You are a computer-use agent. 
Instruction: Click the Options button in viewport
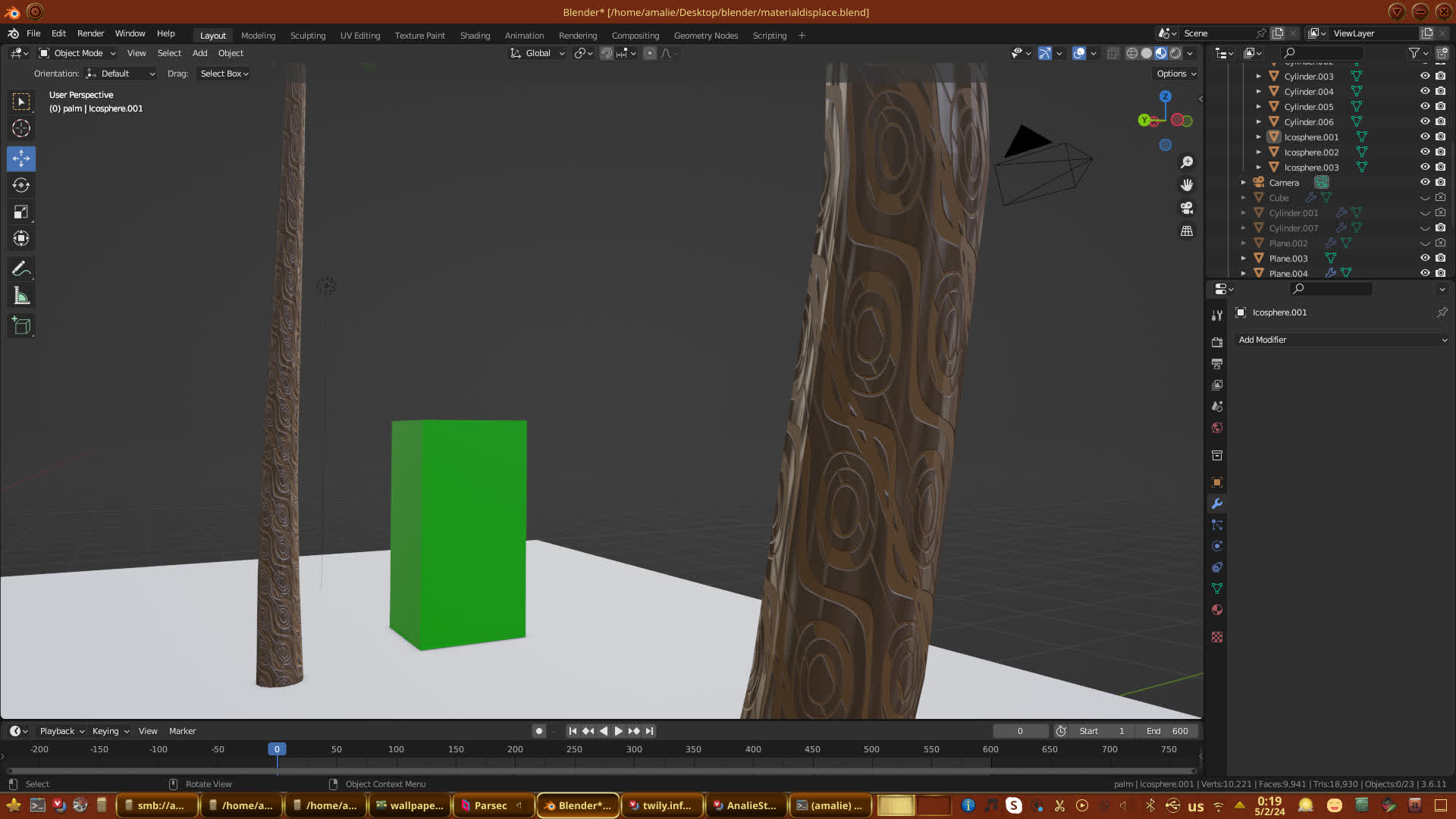(1176, 74)
